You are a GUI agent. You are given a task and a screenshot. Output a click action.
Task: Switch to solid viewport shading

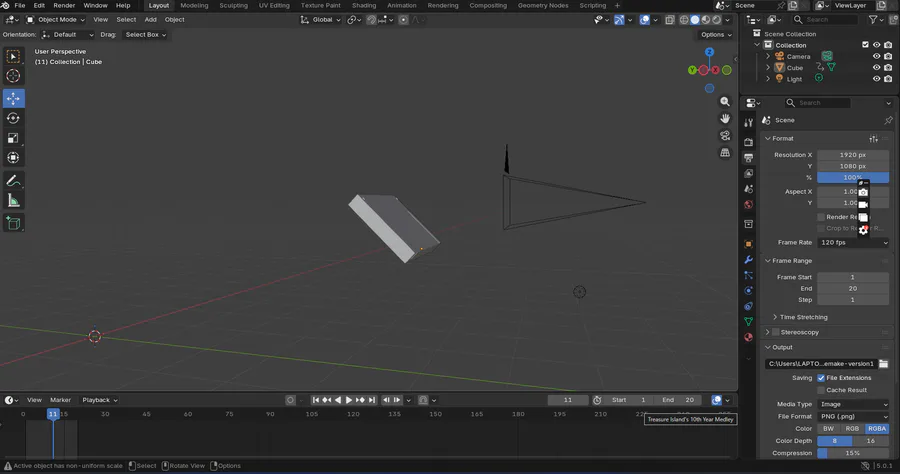coord(695,20)
